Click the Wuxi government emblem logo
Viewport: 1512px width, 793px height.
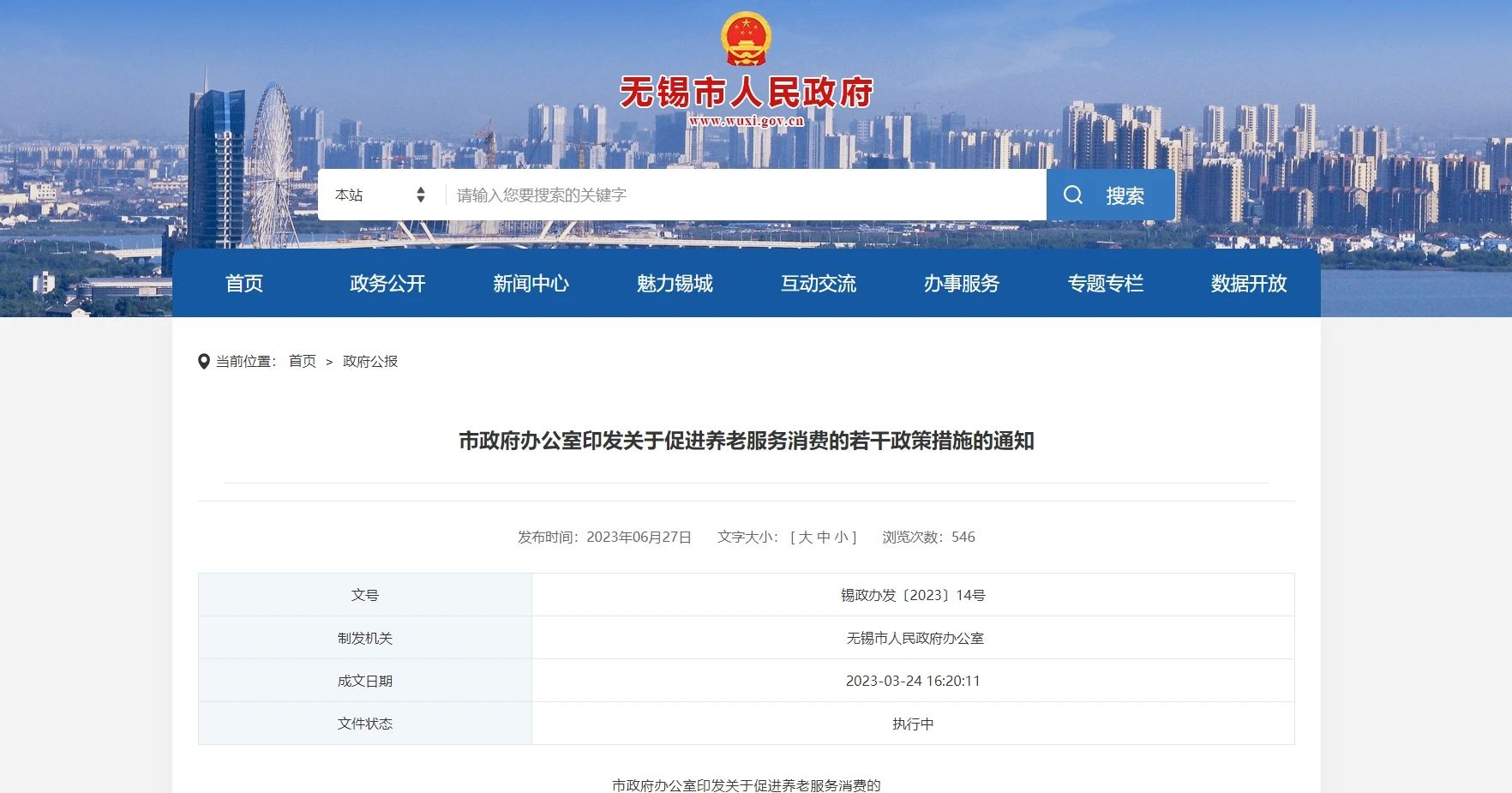tap(747, 39)
